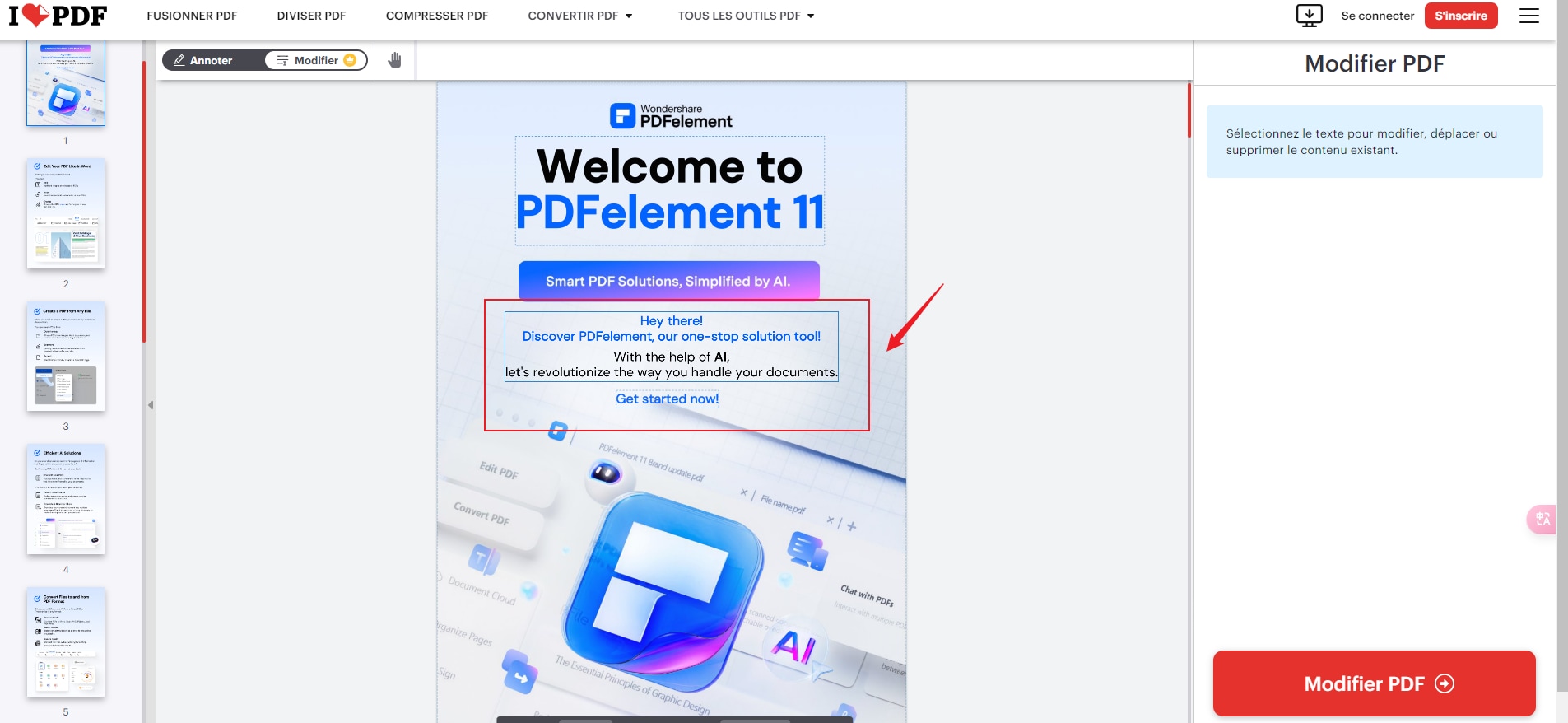Switch to Annoter mode
Image resolution: width=1568 pixels, height=723 pixels.
pos(212,60)
